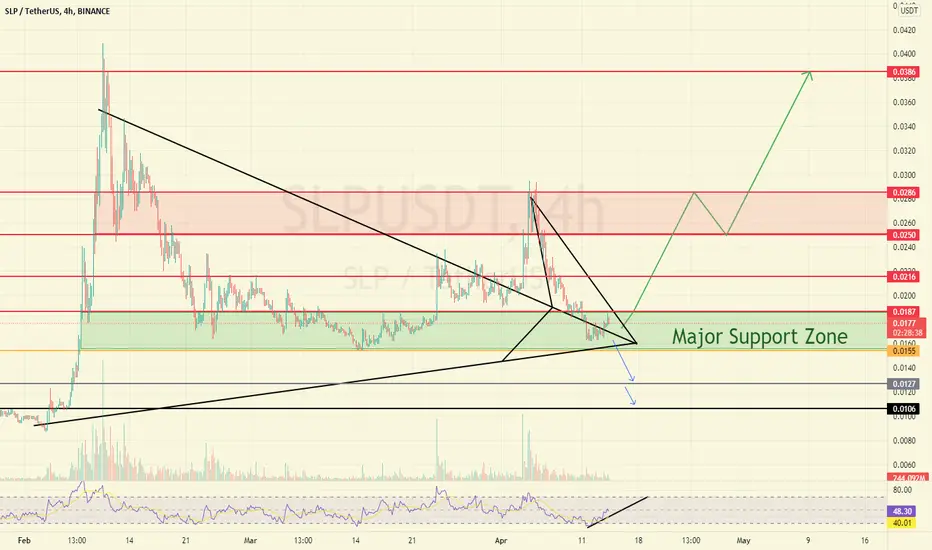Click the 11 date label on time axis
This screenshot has width=932, height=550.
click(582, 540)
